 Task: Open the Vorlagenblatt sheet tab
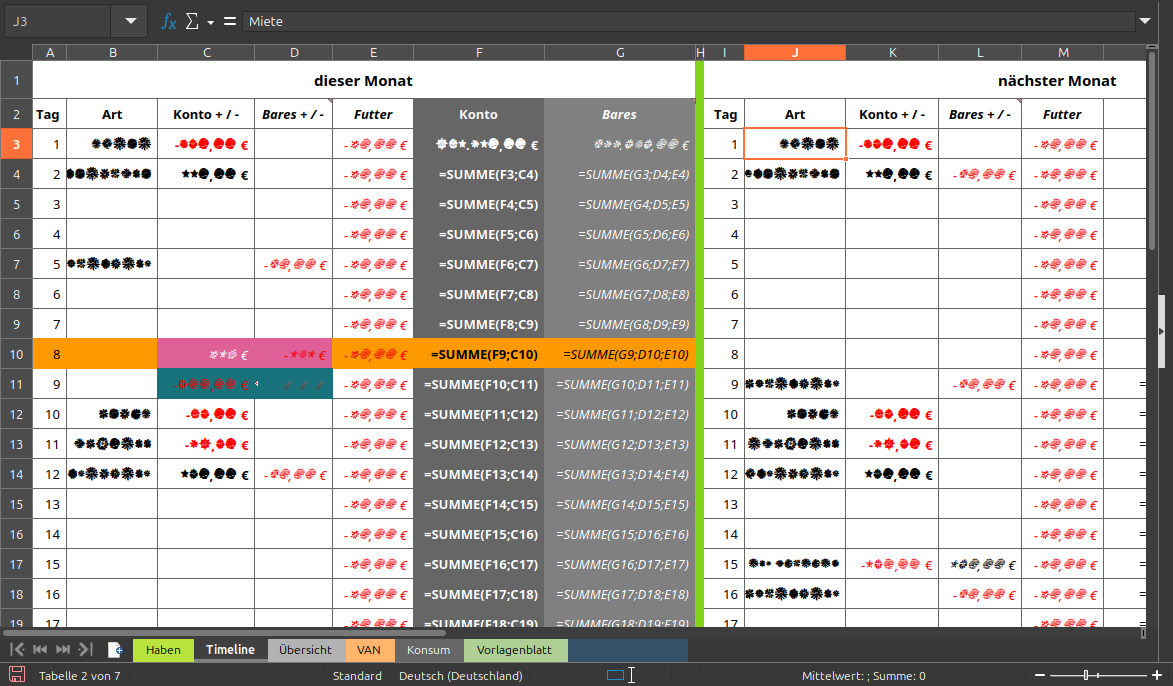(515, 649)
